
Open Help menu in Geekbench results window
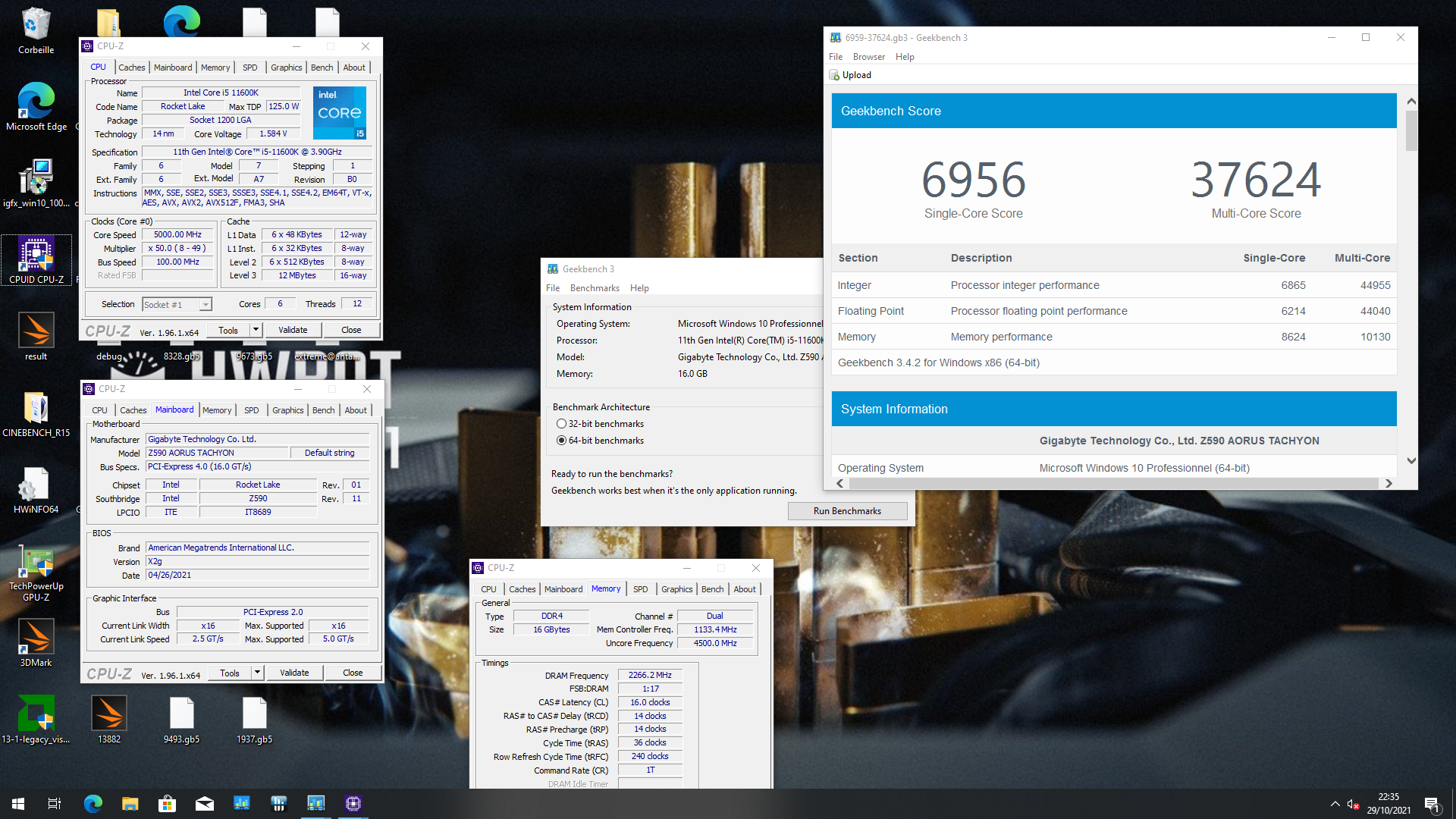904,57
